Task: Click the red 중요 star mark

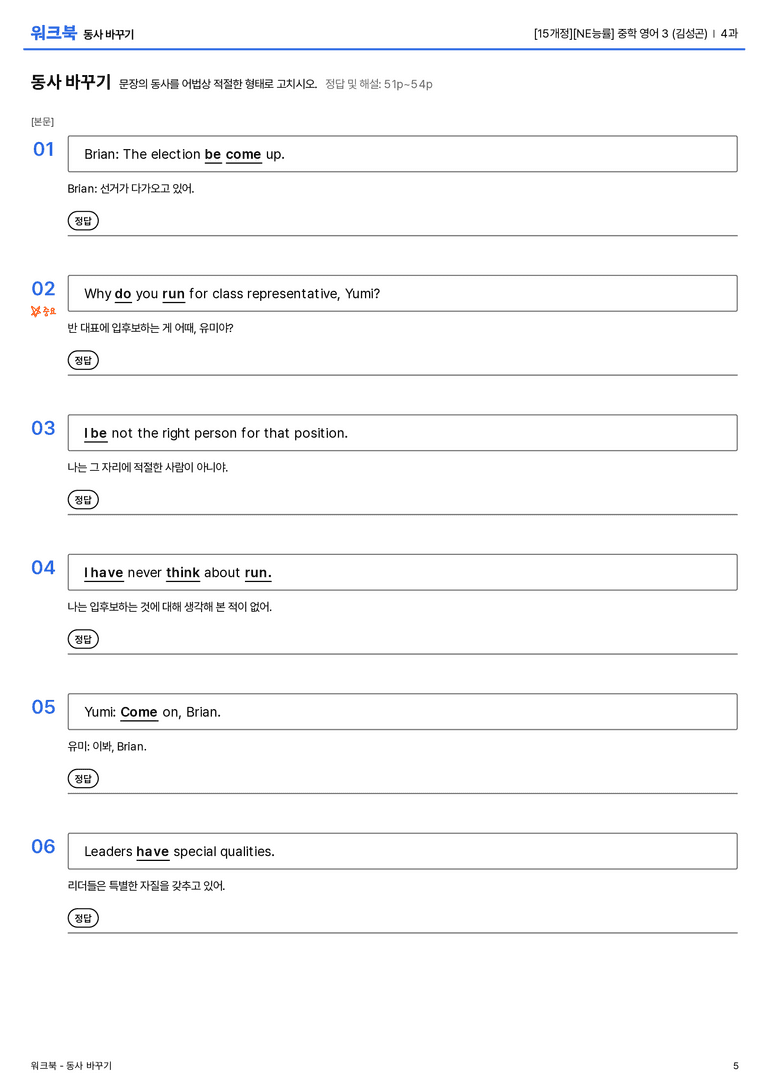Action: pos(43,311)
